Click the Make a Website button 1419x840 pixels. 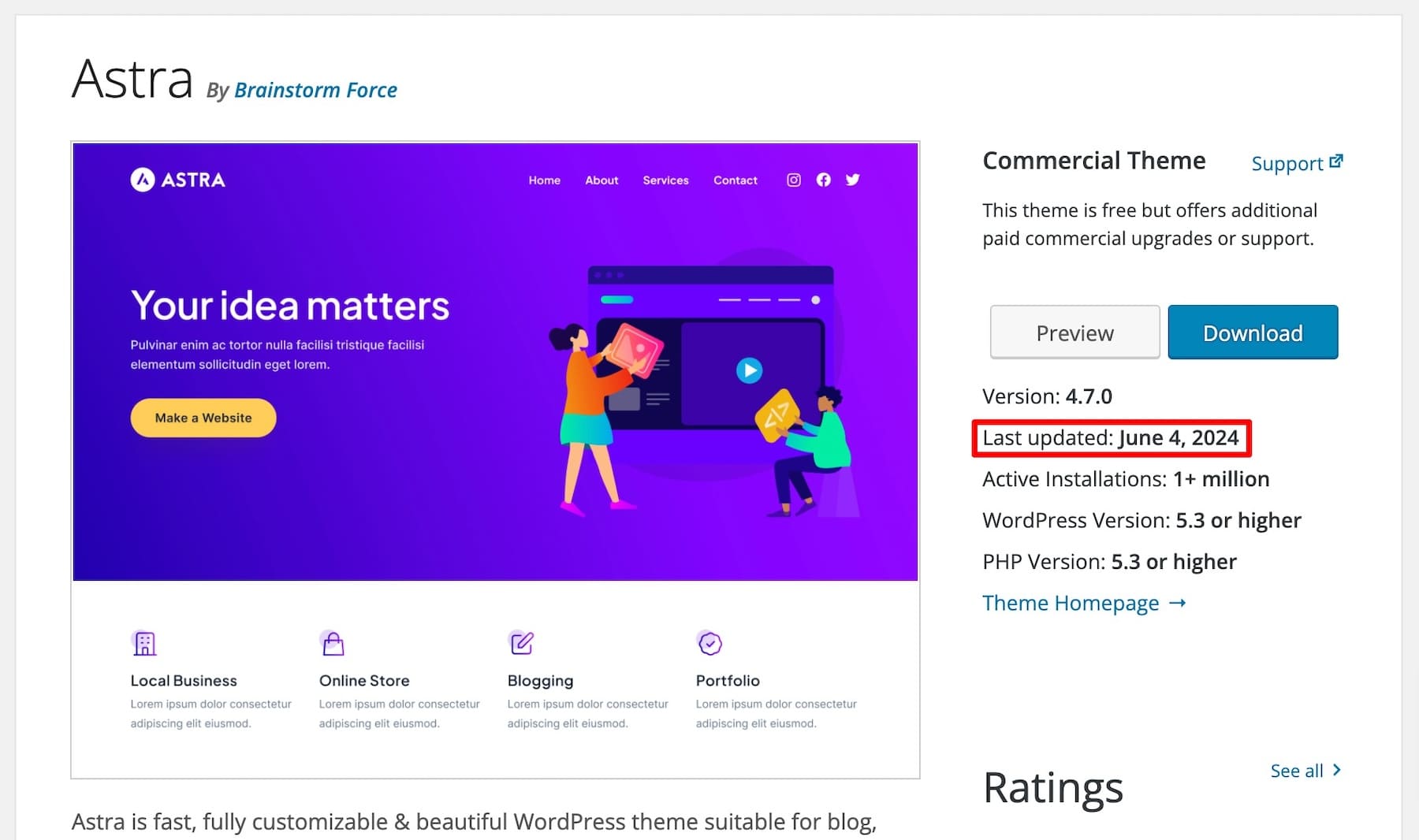pos(203,418)
